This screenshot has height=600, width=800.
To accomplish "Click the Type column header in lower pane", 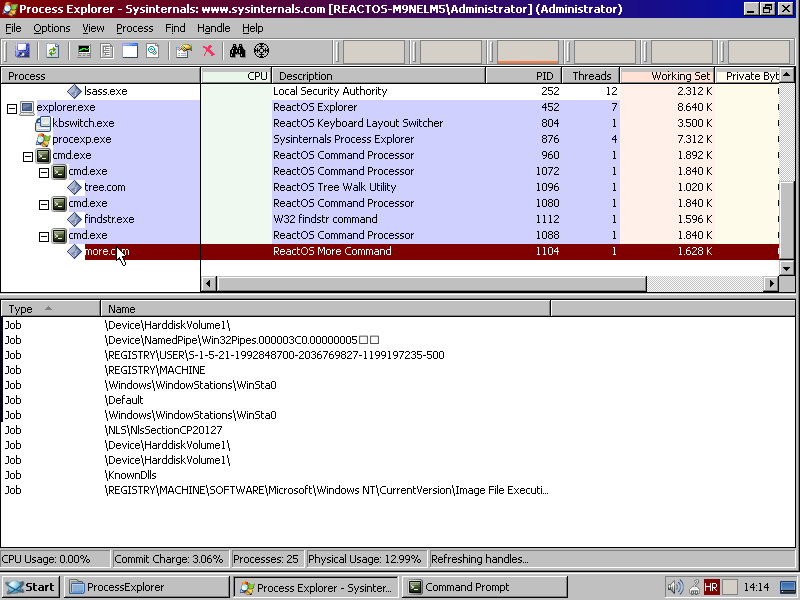I will 50,309.
